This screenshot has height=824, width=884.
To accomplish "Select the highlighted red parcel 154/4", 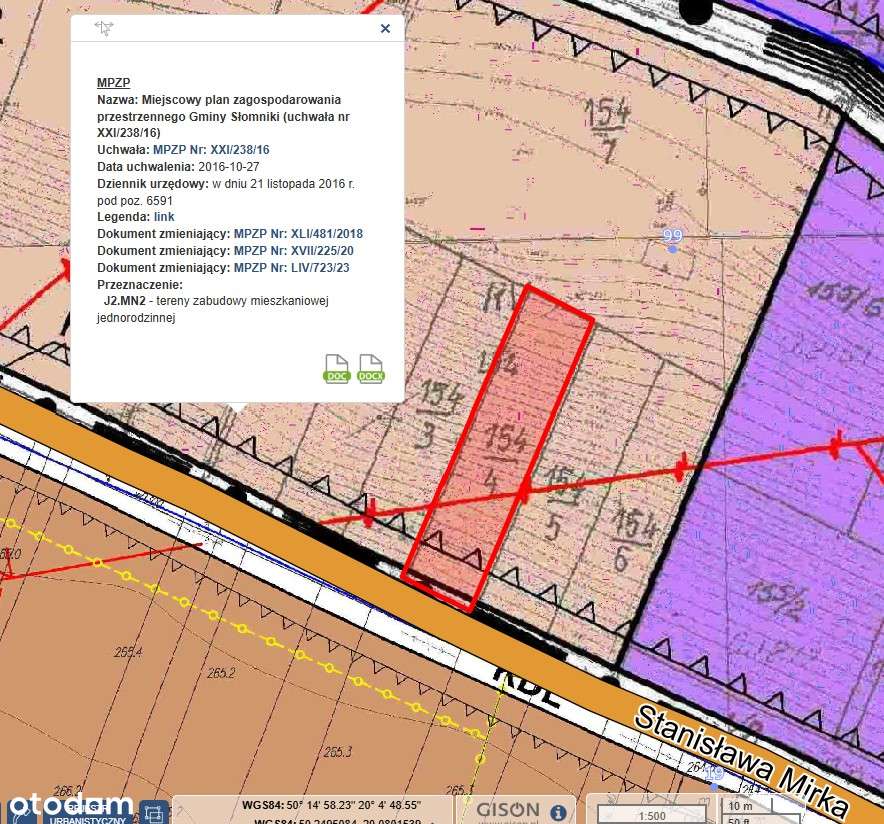I will tap(497, 448).
